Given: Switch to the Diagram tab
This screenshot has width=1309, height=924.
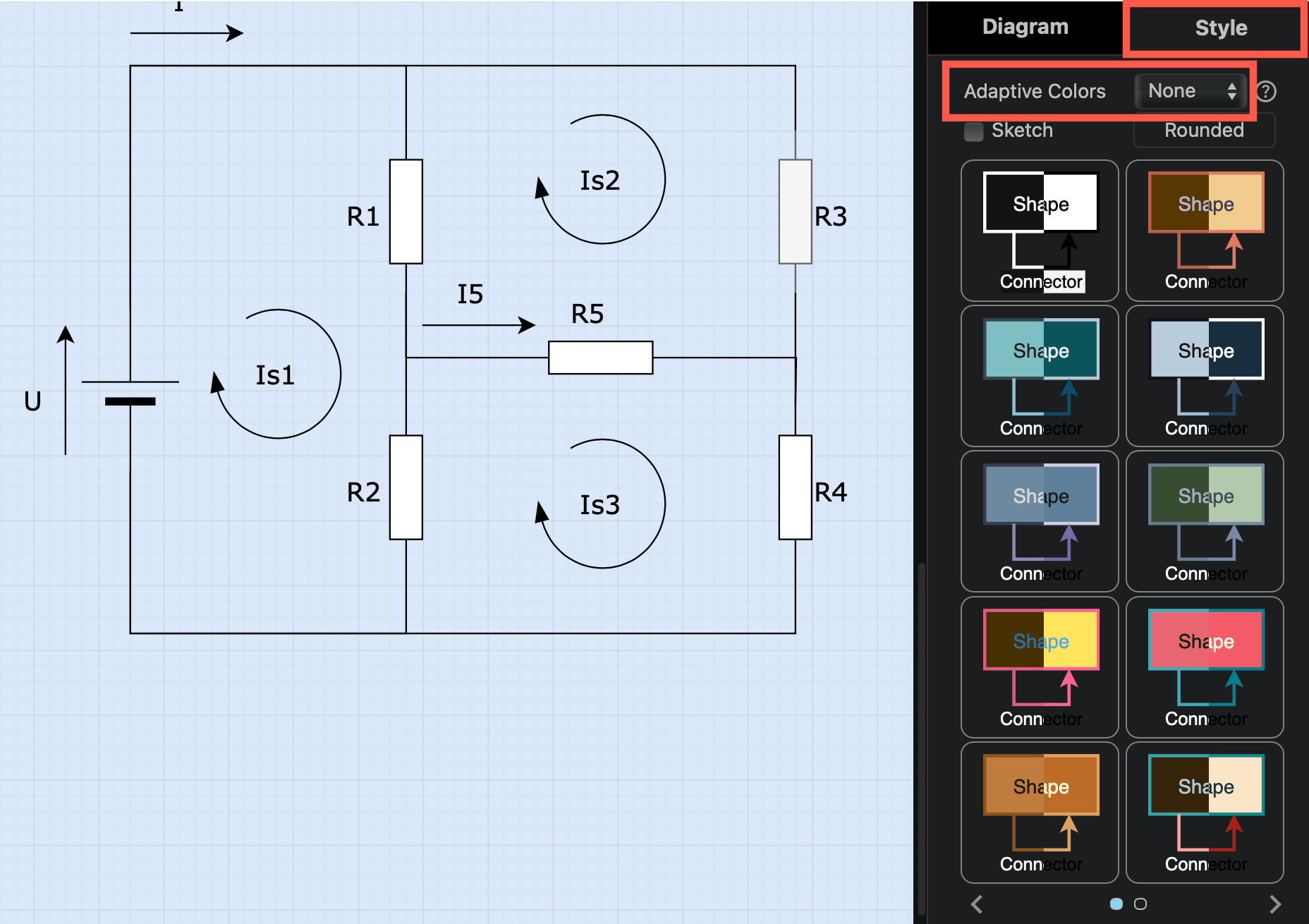Looking at the screenshot, I should pos(1025,26).
